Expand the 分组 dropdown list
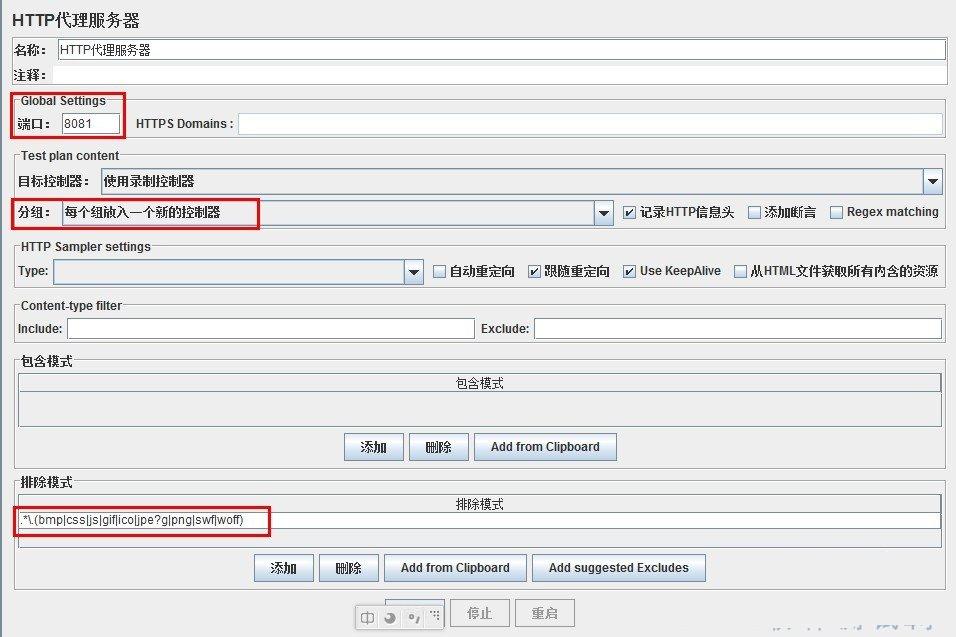Image resolution: width=956 pixels, height=637 pixels. 603,212
